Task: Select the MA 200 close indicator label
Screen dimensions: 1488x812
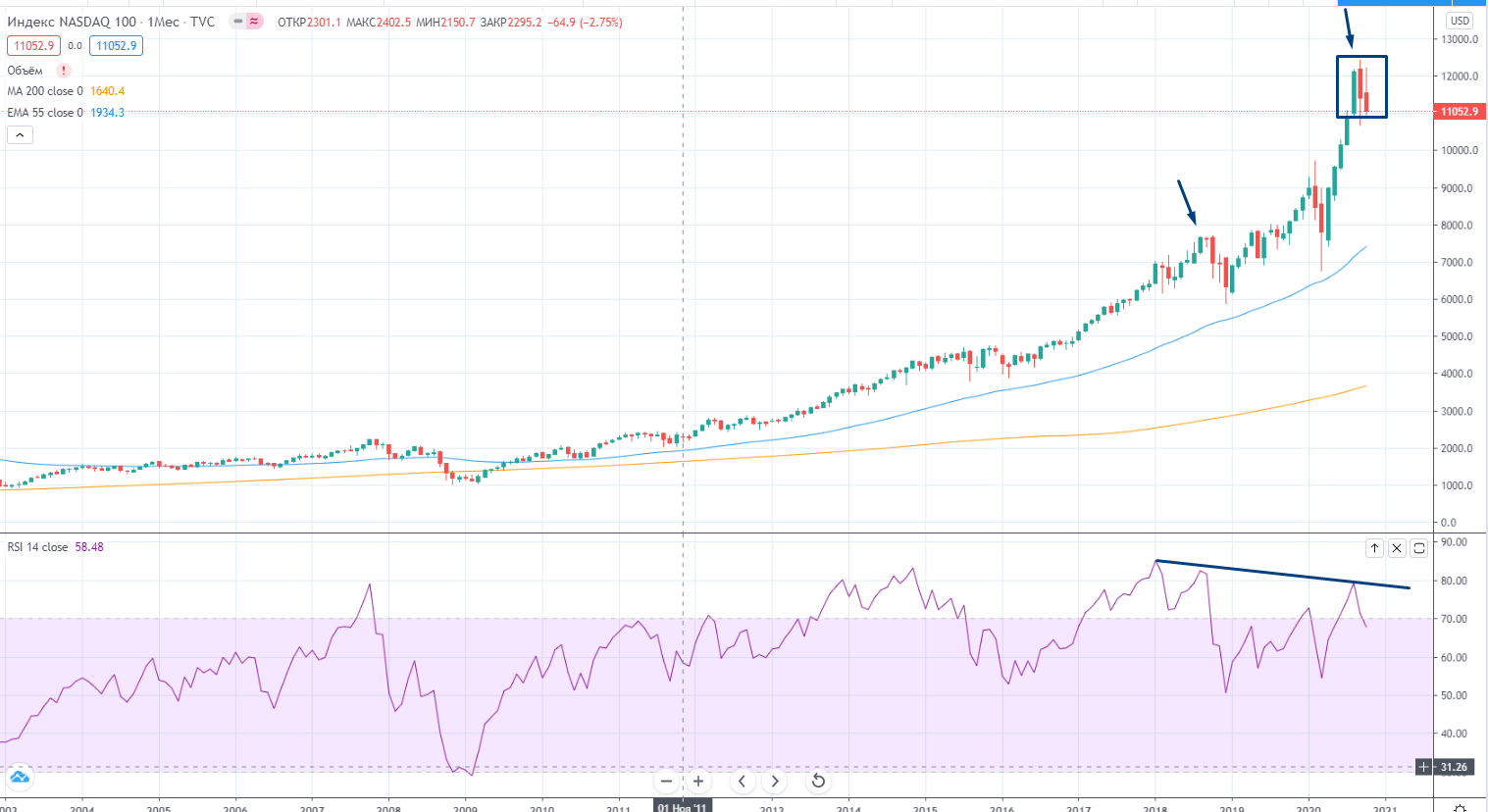Action: pos(45,91)
